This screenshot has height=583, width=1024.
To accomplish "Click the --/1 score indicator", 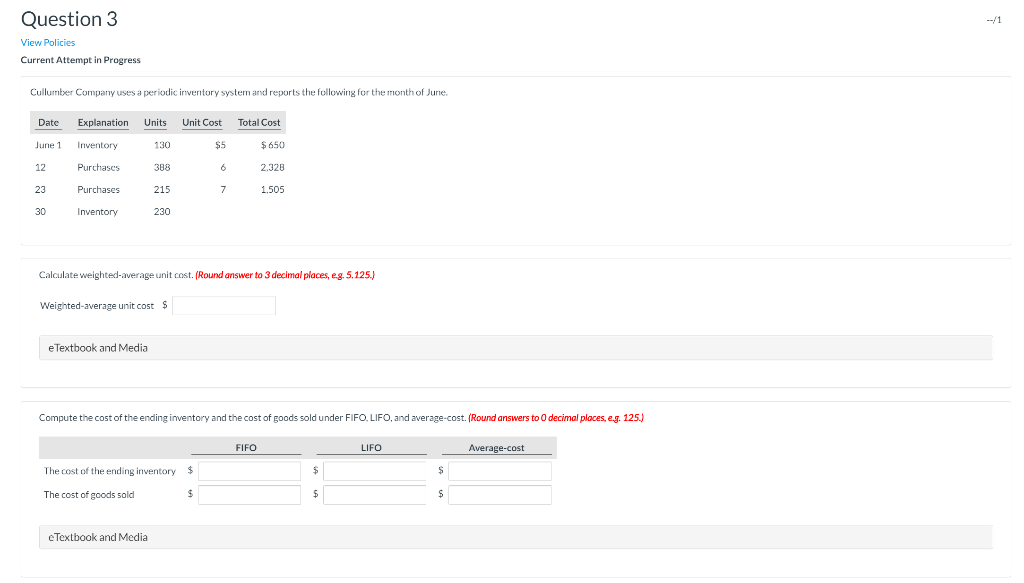I will (x=992, y=19).
